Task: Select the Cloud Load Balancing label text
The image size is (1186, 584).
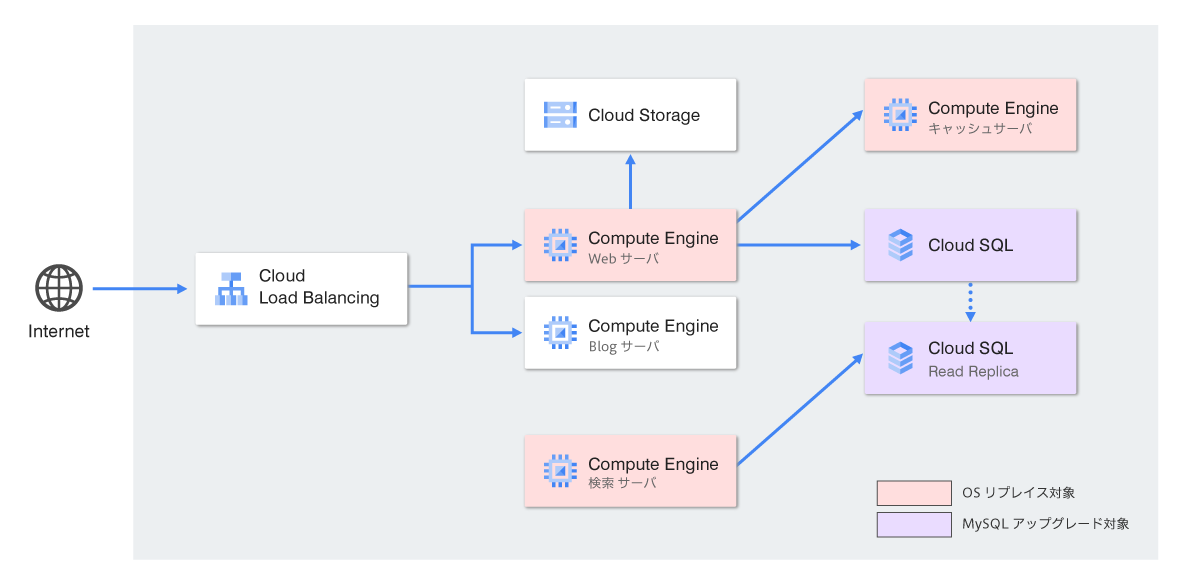Action: 319,287
